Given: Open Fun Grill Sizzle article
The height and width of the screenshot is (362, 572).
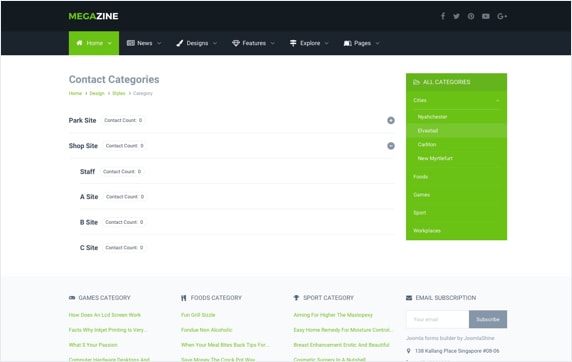Looking at the screenshot, I should pos(198,315).
